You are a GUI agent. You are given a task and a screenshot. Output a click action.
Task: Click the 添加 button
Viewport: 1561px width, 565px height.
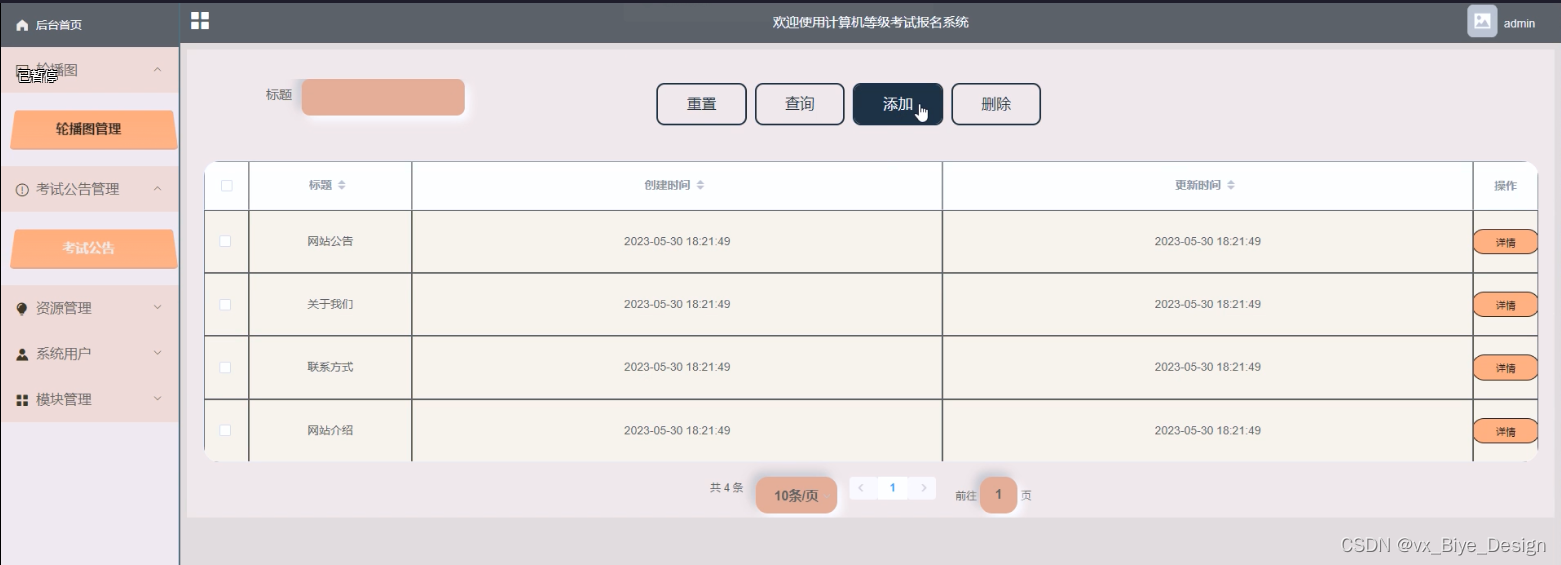tap(897, 104)
